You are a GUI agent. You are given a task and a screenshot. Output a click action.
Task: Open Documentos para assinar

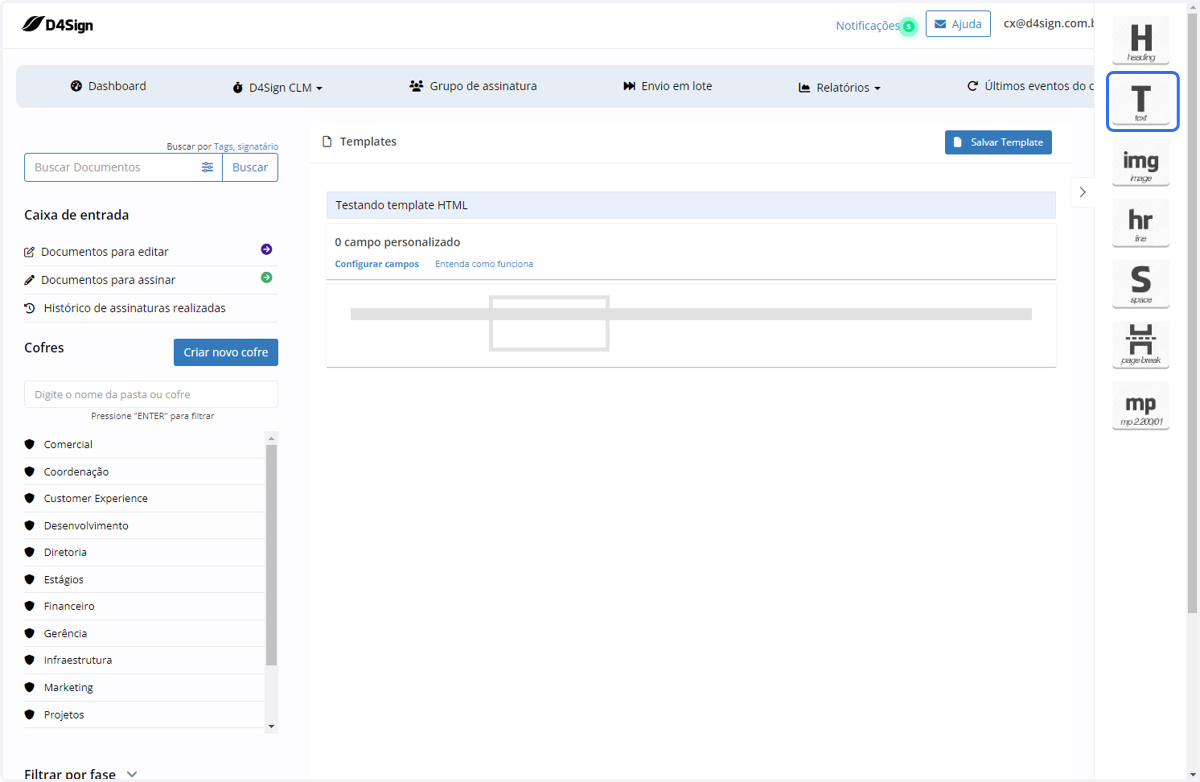[x=108, y=280]
